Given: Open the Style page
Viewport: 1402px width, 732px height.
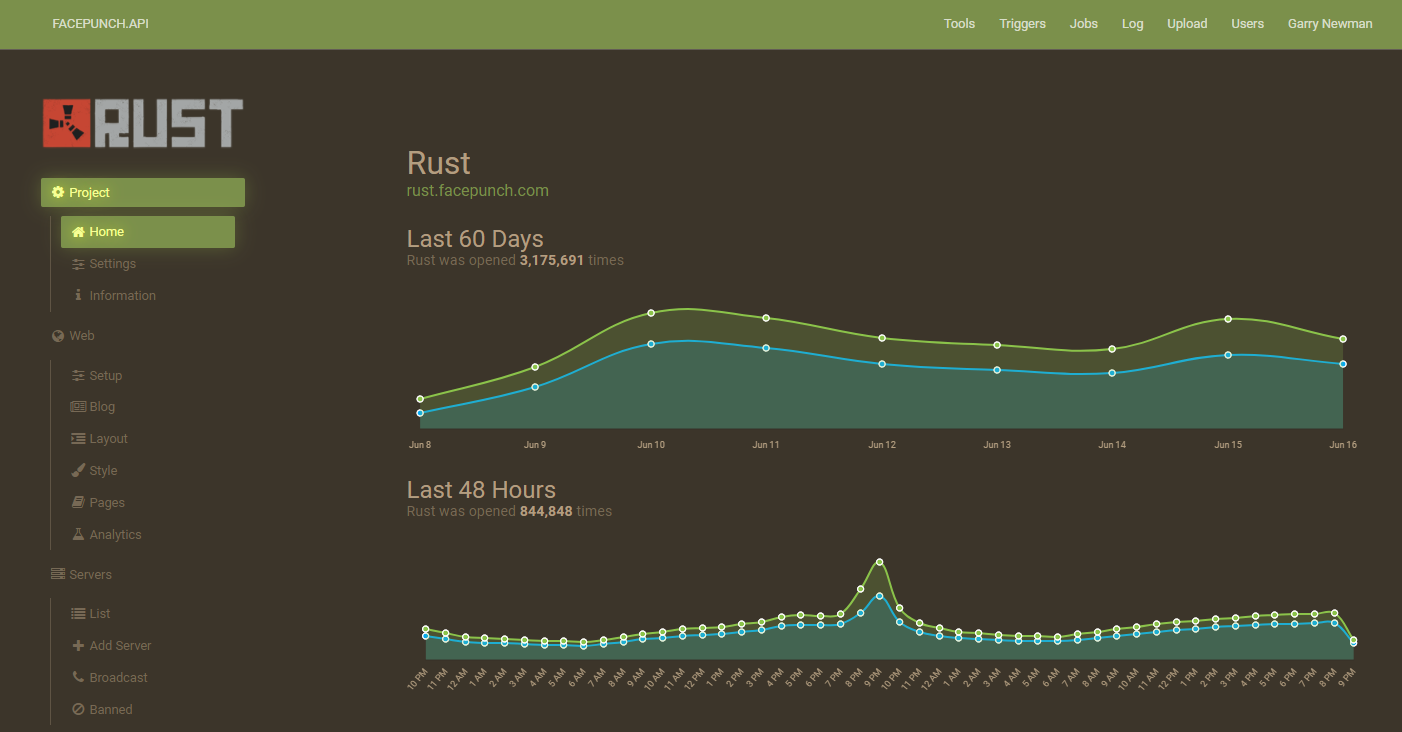Looking at the screenshot, I should [95, 471].
